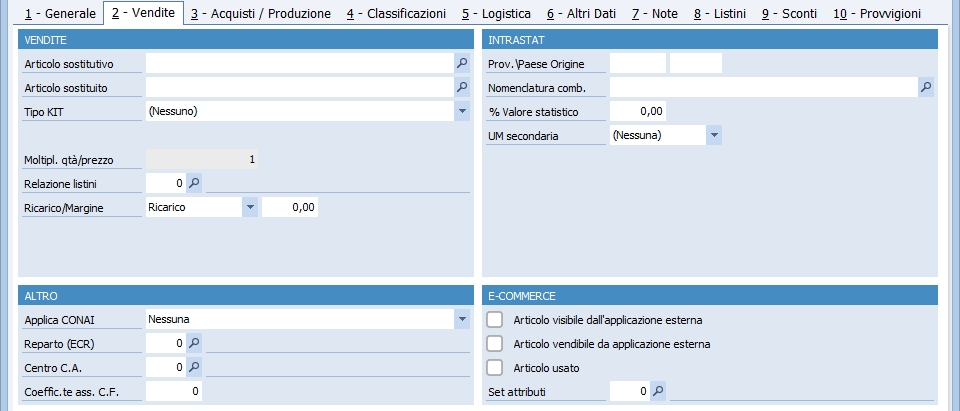Screen dimensions: 960x411
Task: Open the 8 - Listini tab
Action: (721, 13)
